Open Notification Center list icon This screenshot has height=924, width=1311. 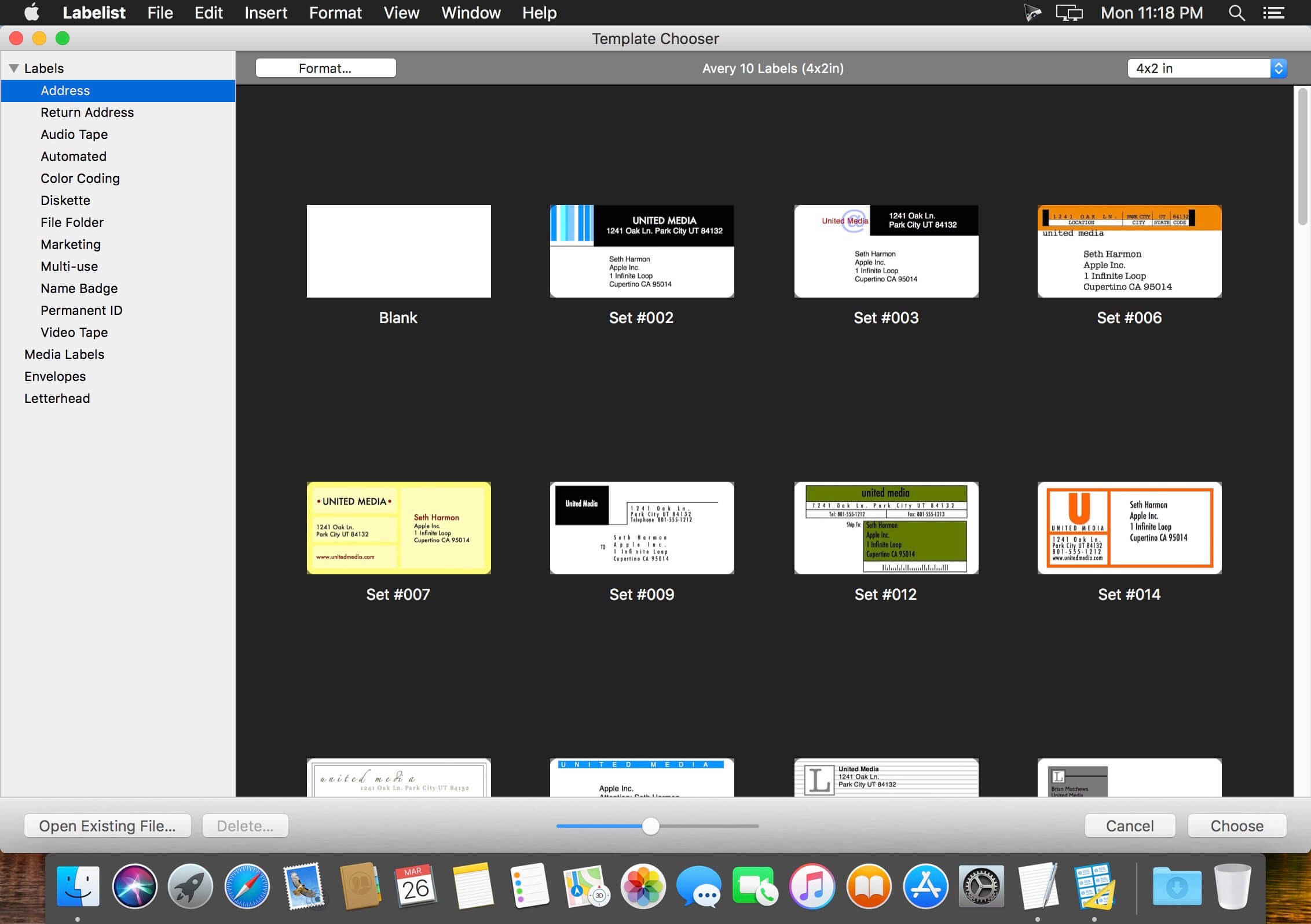(x=1274, y=13)
